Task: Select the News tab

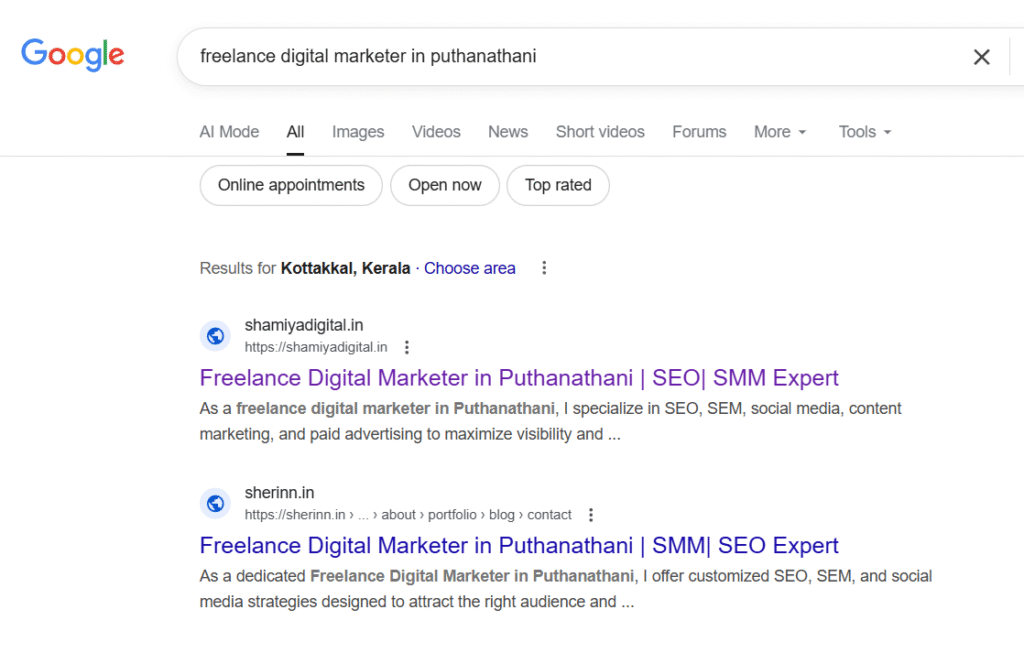Action: (x=508, y=132)
